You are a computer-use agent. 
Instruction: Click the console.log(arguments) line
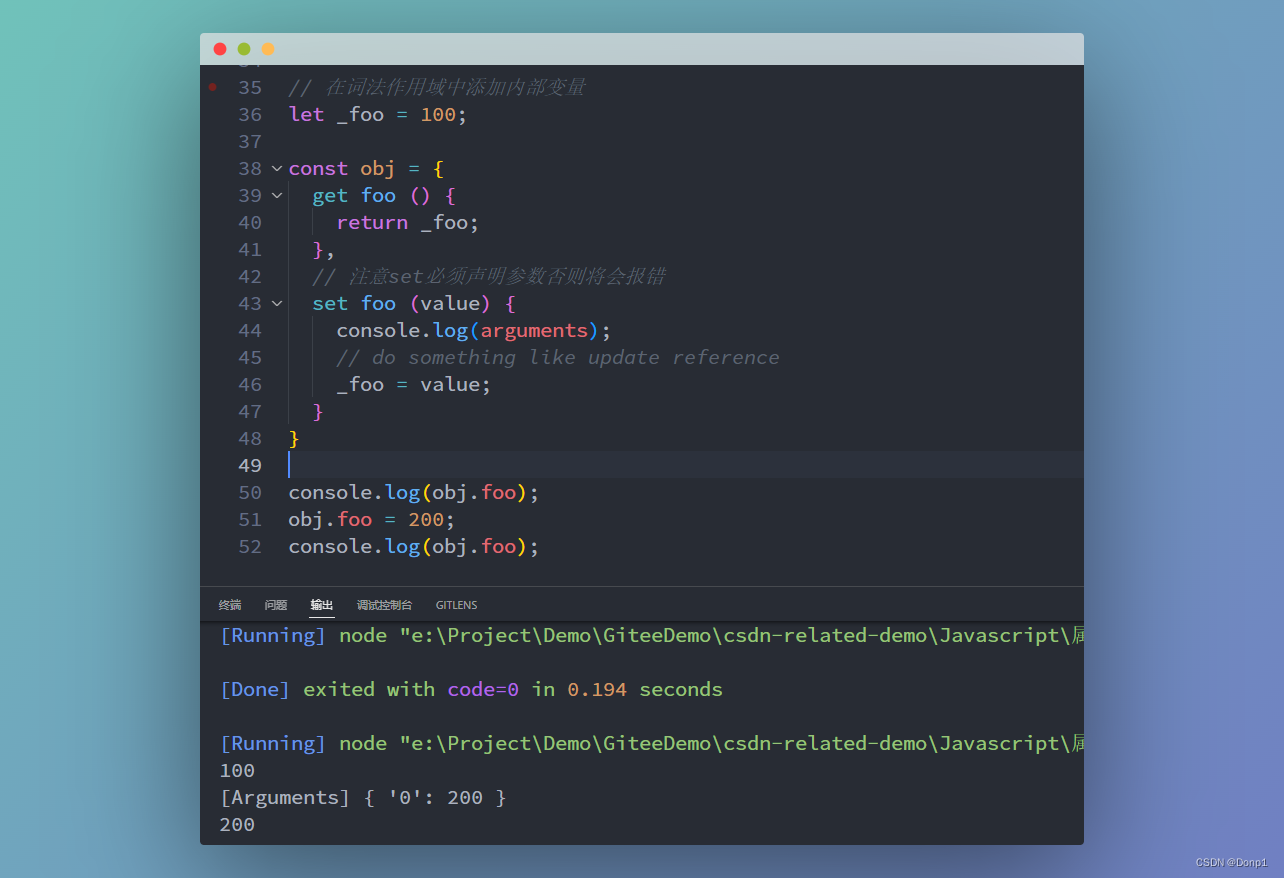[x=473, y=330]
